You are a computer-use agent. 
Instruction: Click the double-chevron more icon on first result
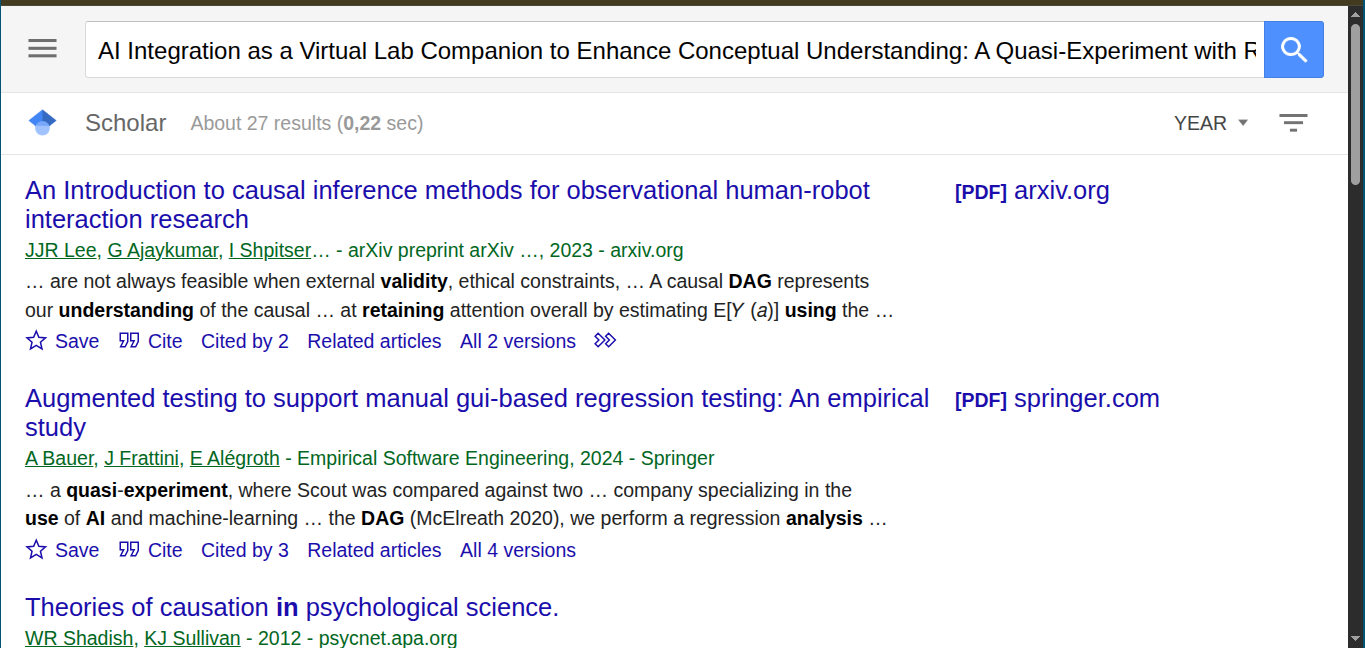(605, 341)
